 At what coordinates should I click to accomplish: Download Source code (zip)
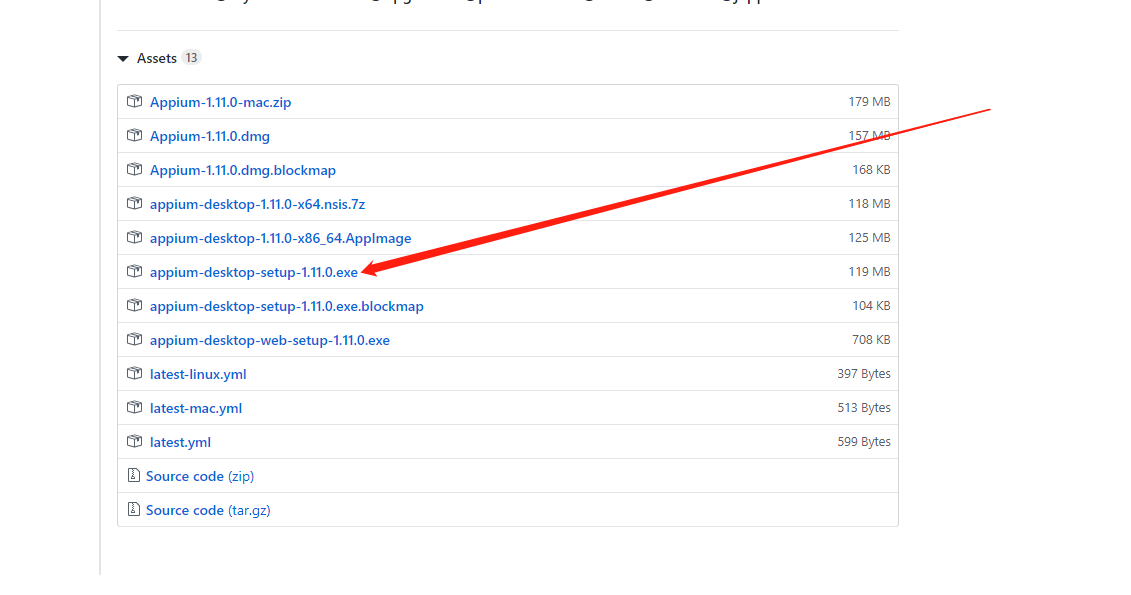point(200,476)
